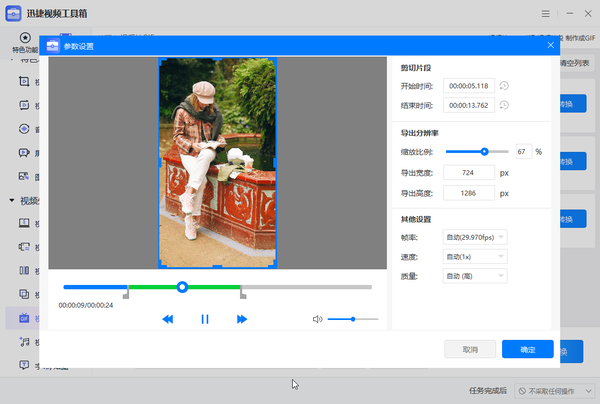The image size is (600, 404).
Task: Click the clip end marker on timeline
Action: point(243,293)
